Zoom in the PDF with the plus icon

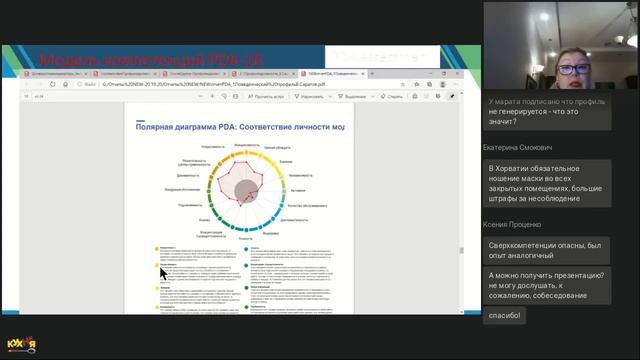coord(212,96)
